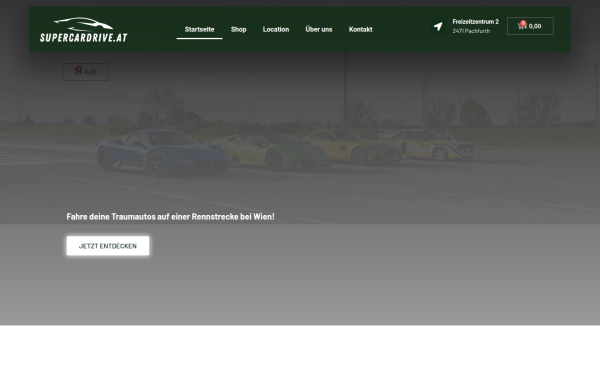Open the header cart button showing 0,00

click(530, 26)
